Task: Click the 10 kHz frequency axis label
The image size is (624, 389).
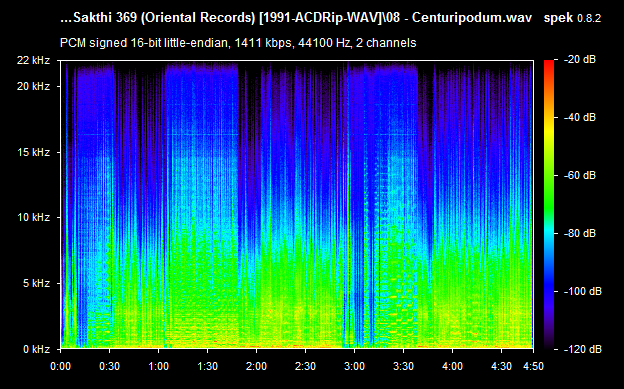Action: (x=33, y=217)
